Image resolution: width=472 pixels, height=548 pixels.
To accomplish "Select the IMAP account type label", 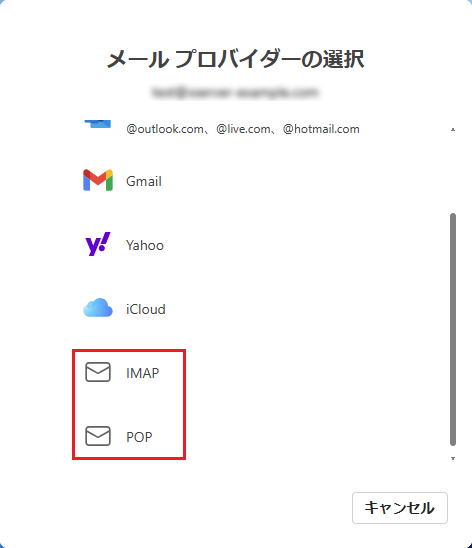I will [143, 373].
